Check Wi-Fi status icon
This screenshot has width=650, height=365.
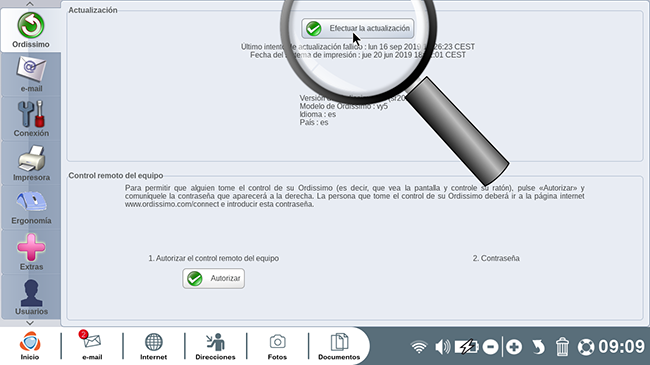[x=419, y=347]
